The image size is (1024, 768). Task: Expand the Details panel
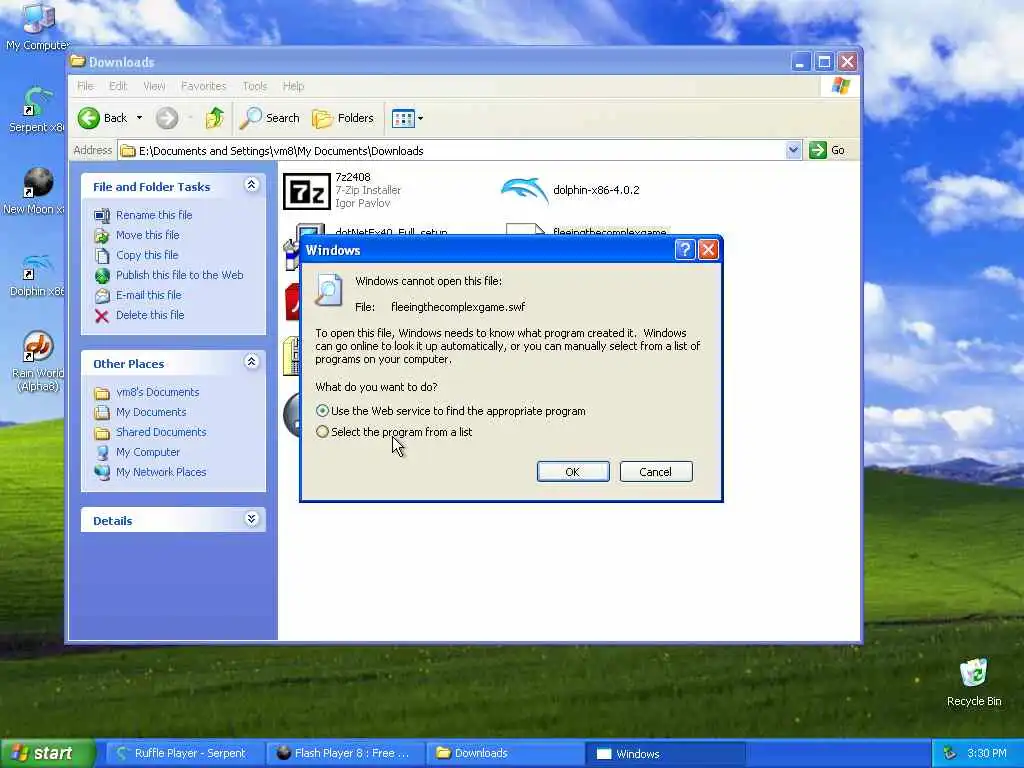tap(251, 520)
